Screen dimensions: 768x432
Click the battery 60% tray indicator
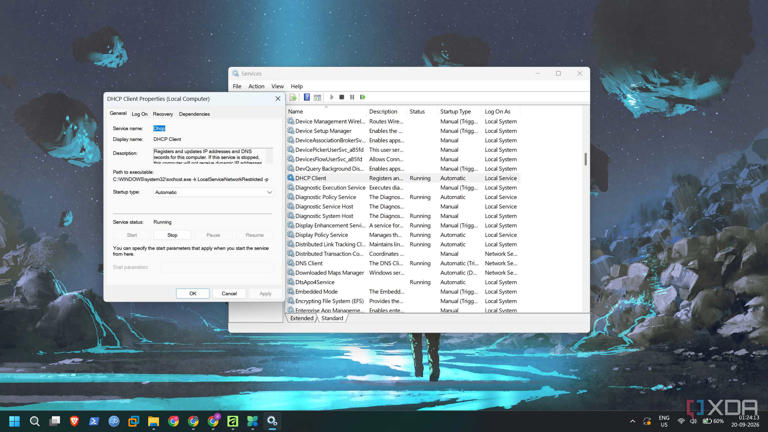(x=713, y=421)
